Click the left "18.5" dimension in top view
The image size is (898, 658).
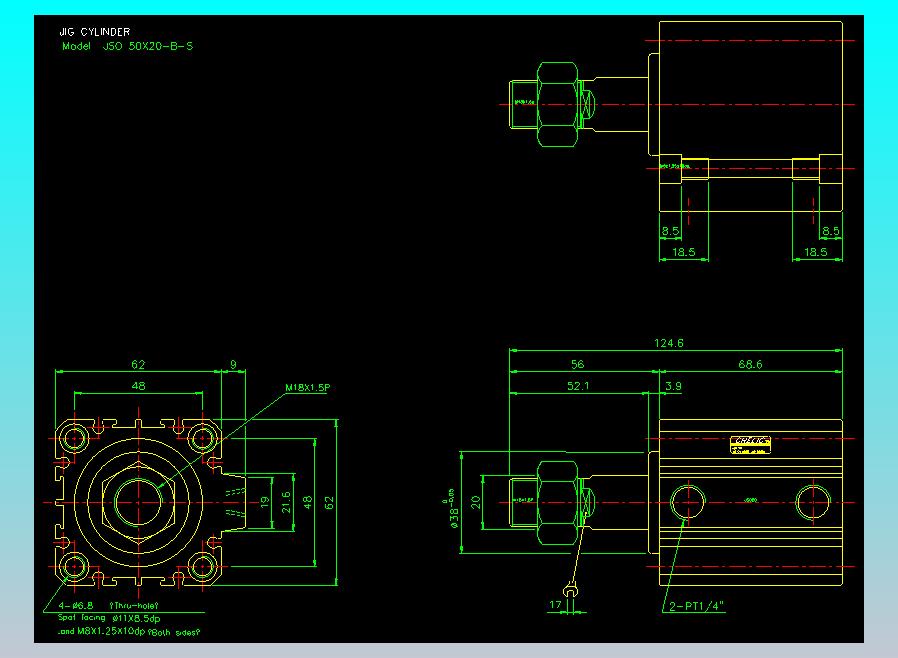tap(683, 252)
